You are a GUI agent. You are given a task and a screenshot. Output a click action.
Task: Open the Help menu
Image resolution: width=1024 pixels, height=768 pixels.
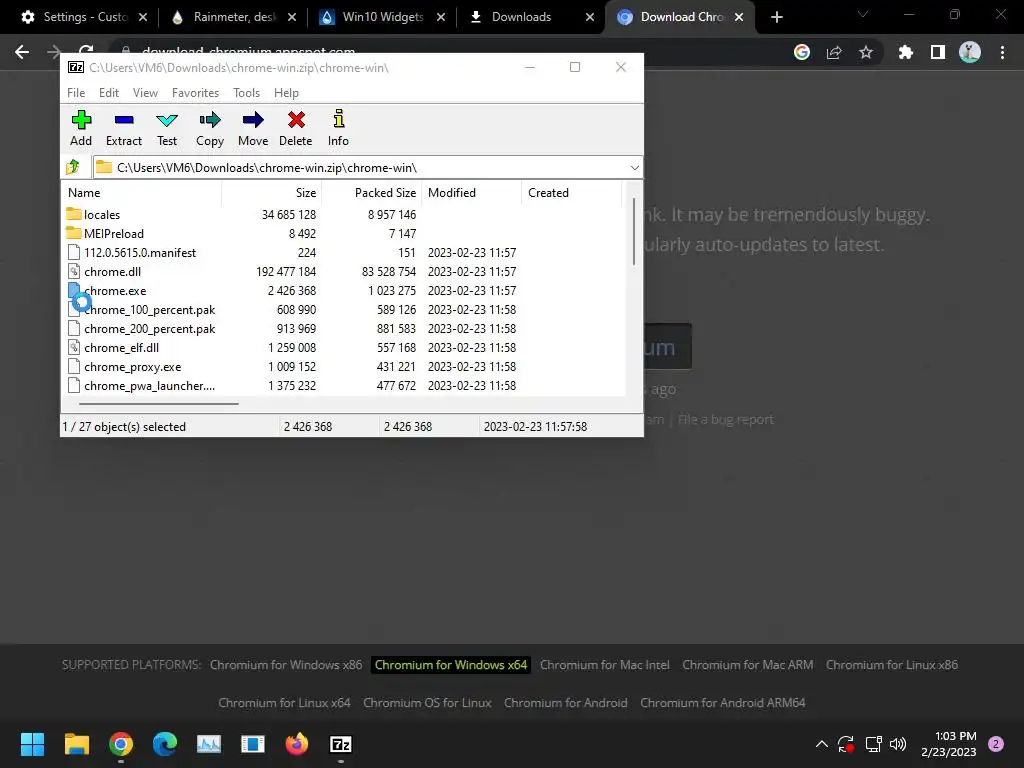point(286,93)
